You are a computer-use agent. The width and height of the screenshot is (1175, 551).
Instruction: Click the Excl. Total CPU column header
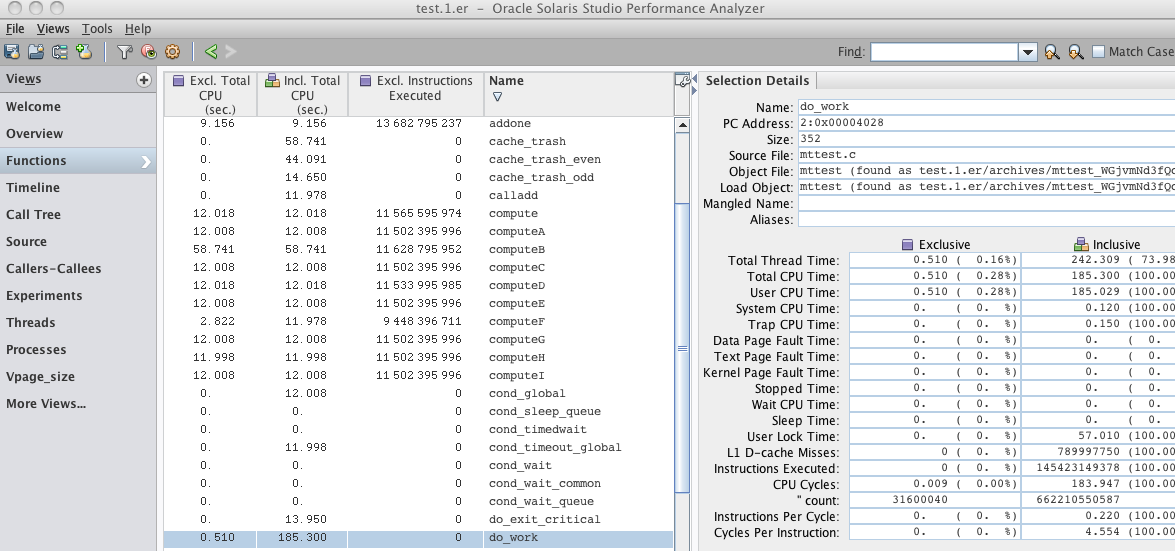click(x=211, y=94)
